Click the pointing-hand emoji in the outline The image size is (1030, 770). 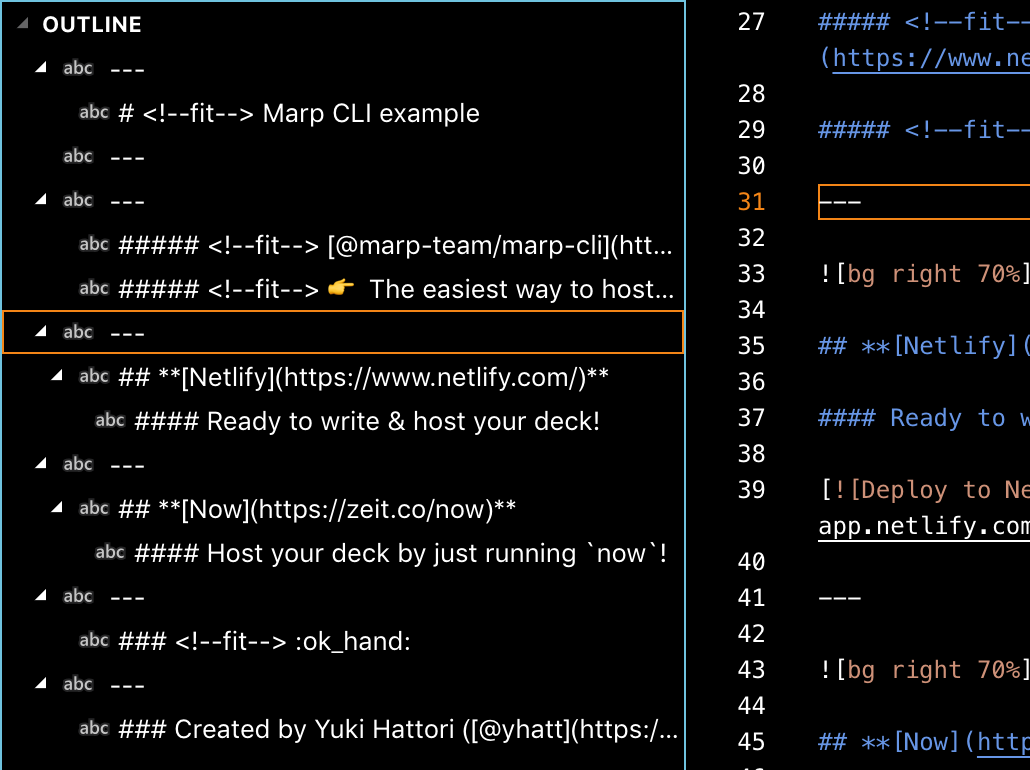coord(341,287)
